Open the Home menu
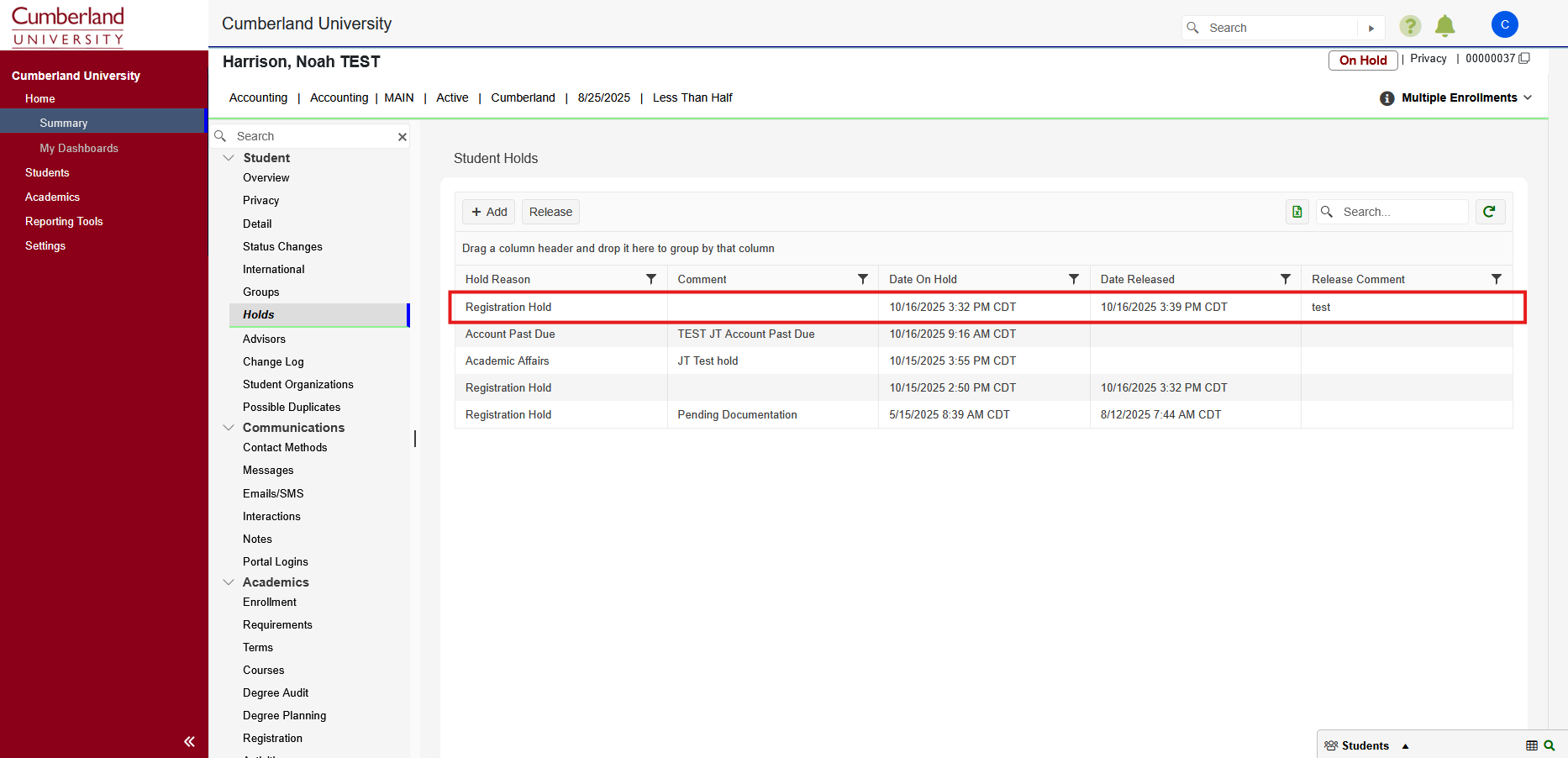The image size is (1568, 758). click(x=40, y=98)
